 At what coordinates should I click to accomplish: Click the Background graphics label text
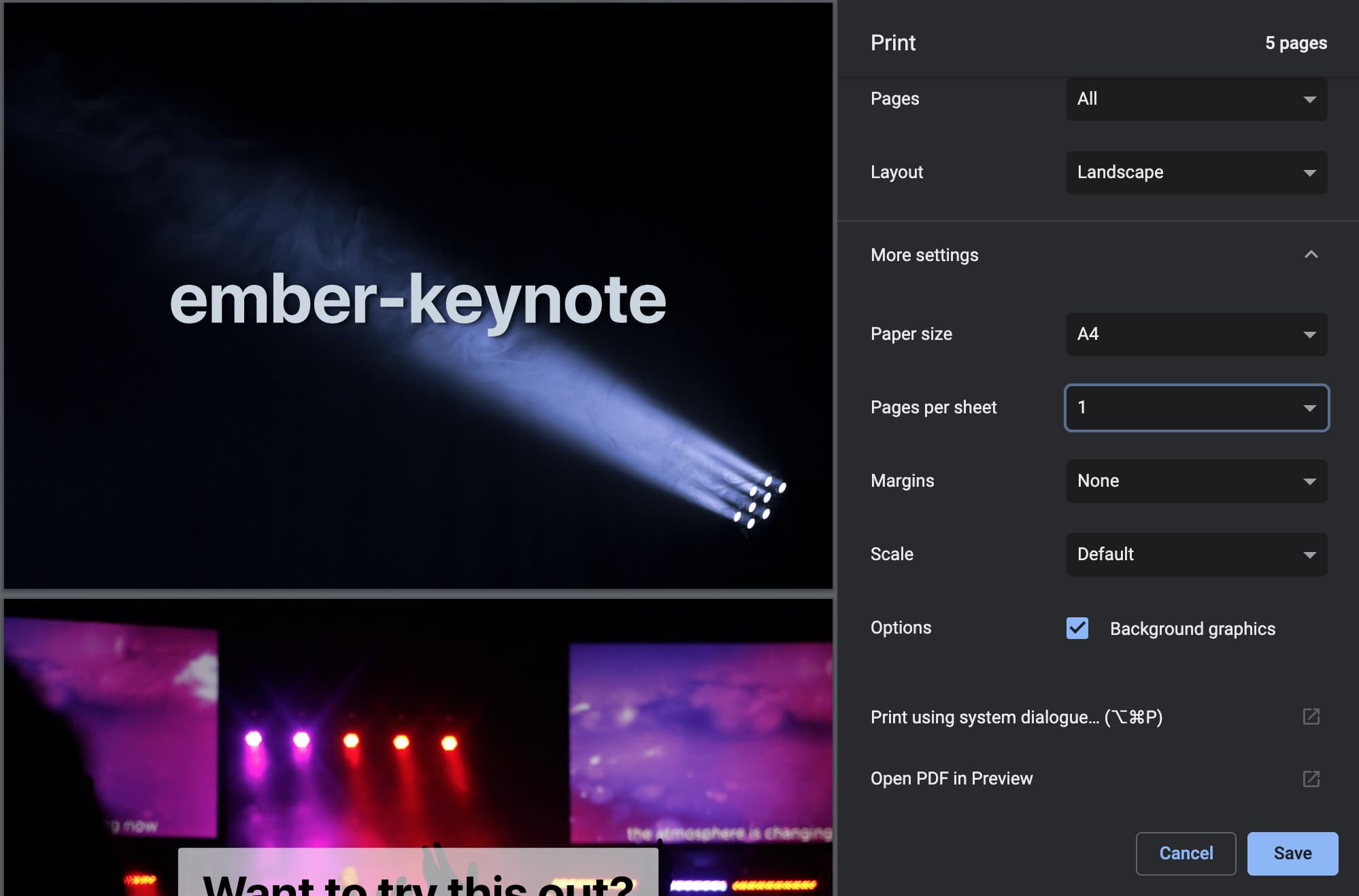[x=1192, y=629]
